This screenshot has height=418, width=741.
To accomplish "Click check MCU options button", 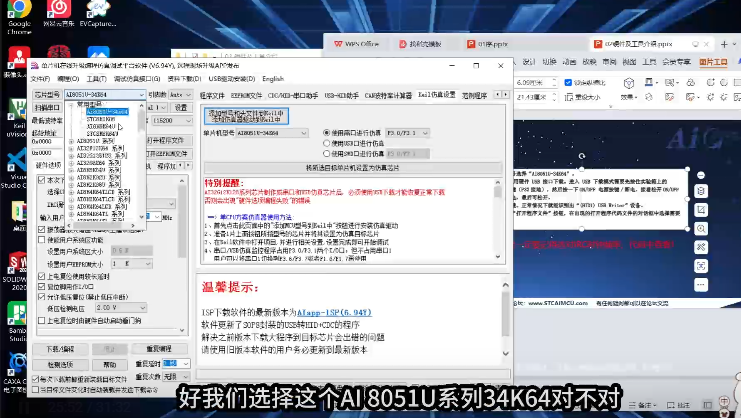I will click(x=60, y=365).
